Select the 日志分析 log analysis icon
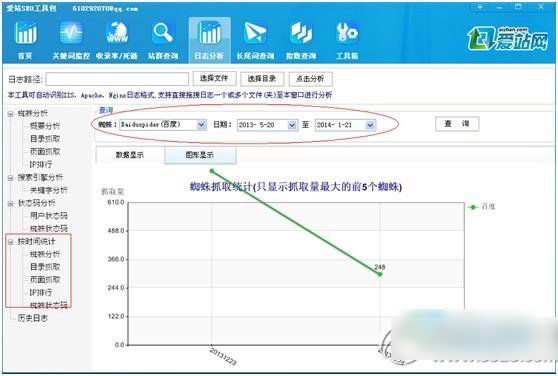 (x=209, y=40)
